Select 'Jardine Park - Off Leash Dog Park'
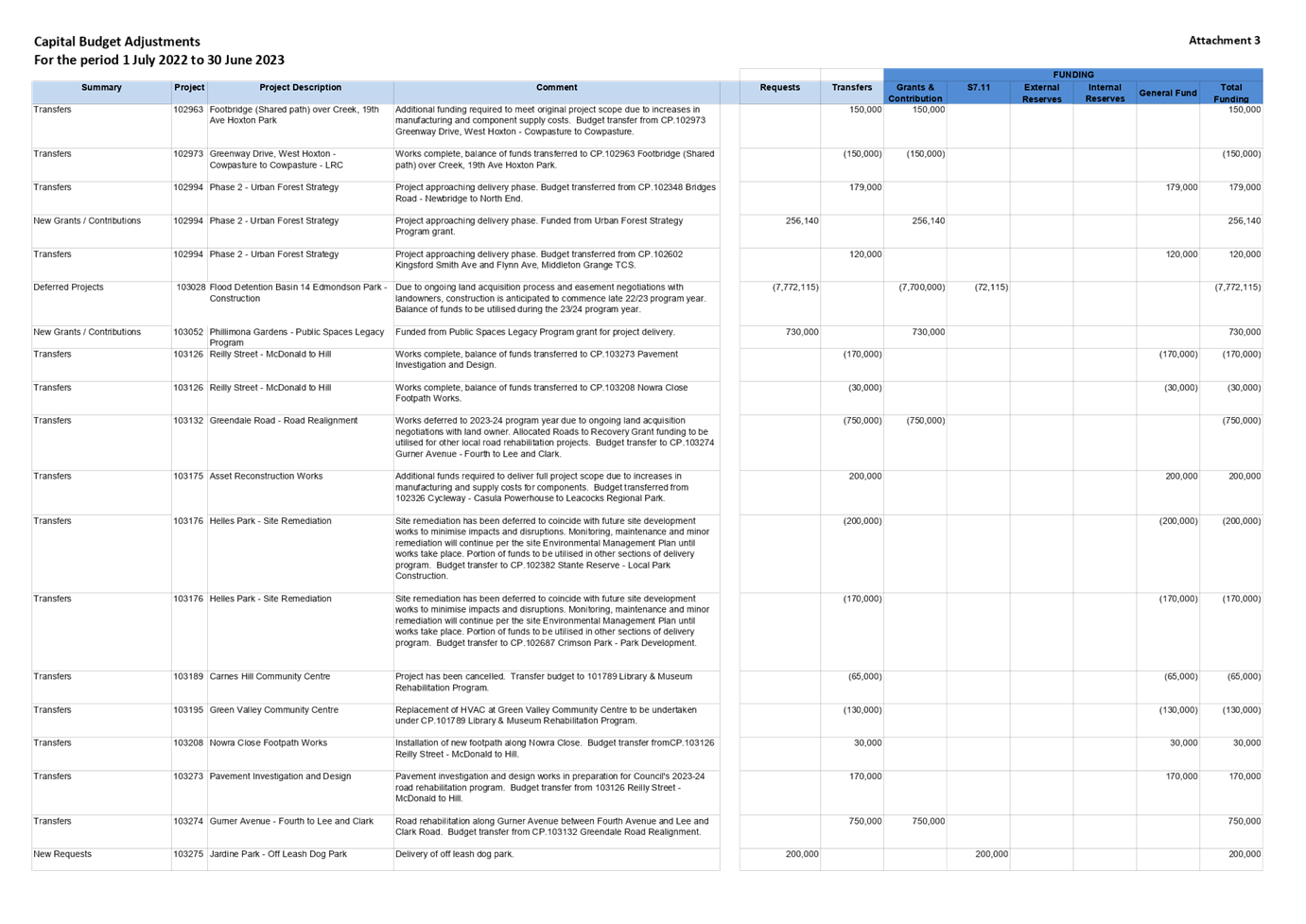The height and width of the screenshot is (924, 1306). pyautogui.click(x=278, y=855)
